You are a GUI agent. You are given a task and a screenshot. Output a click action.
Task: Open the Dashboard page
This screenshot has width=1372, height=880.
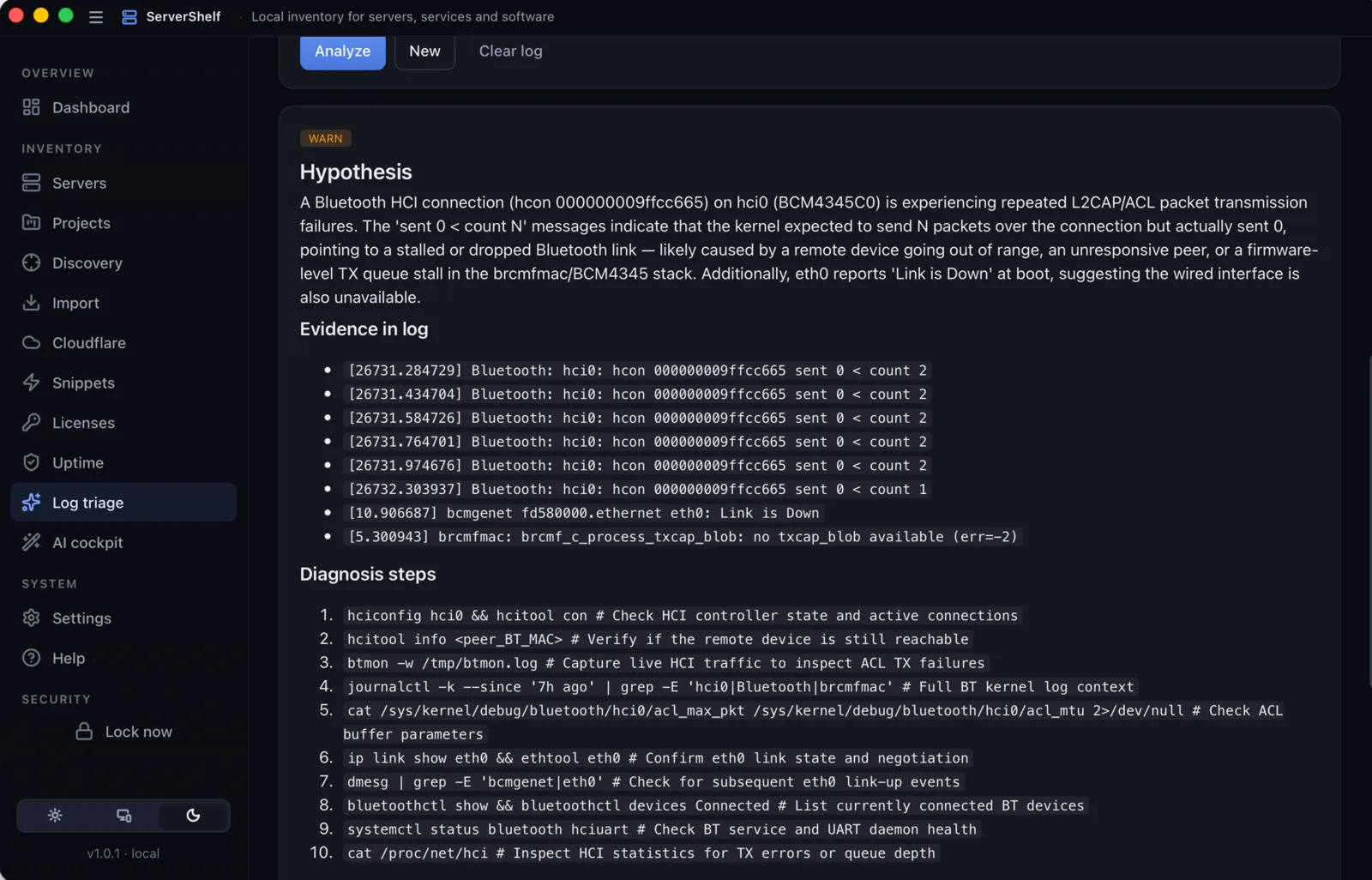pos(123,107)
